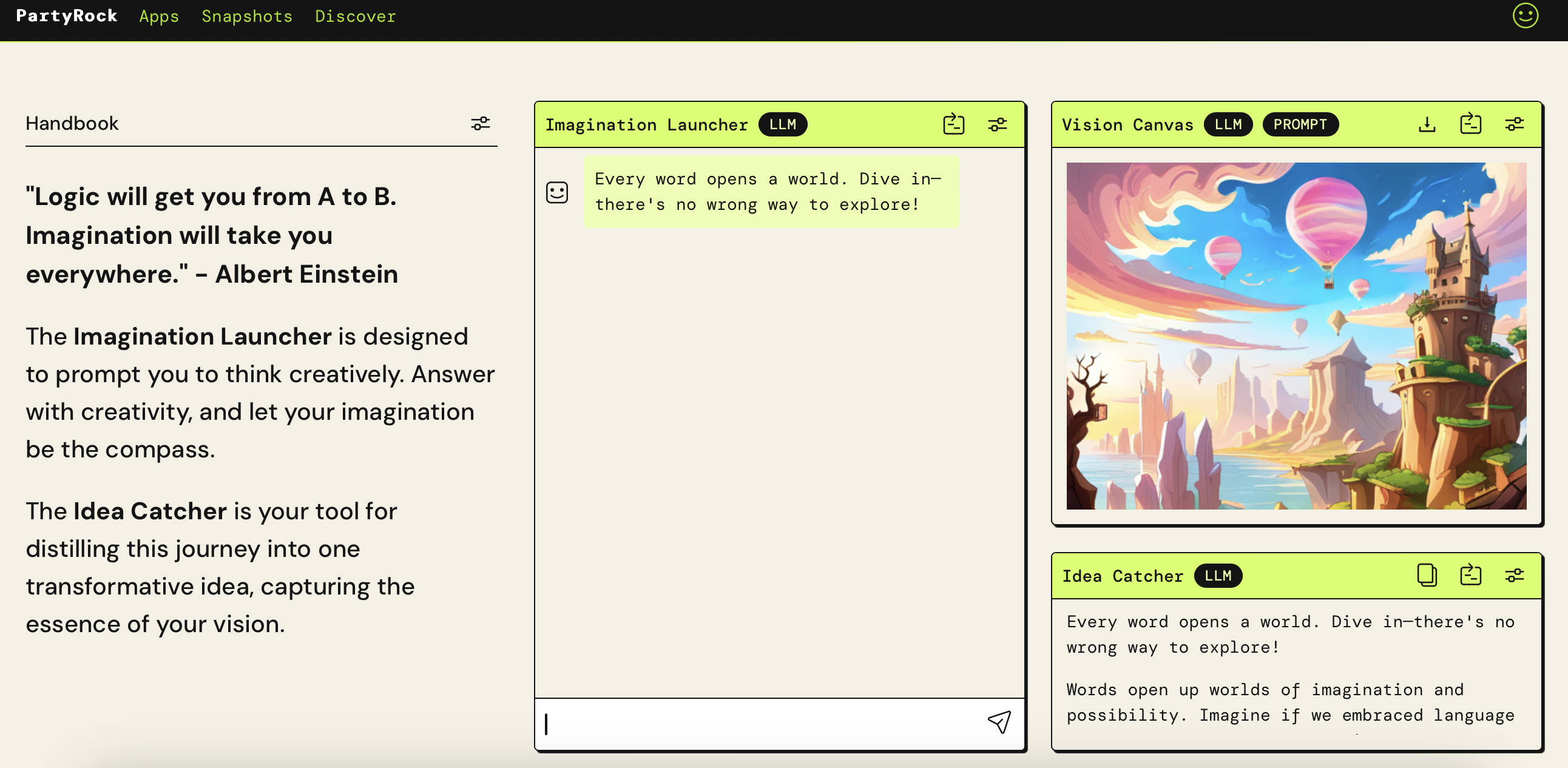Screen dimensions: 1568x768
Task: Focus the chat message input field
Action: [761, 724]
